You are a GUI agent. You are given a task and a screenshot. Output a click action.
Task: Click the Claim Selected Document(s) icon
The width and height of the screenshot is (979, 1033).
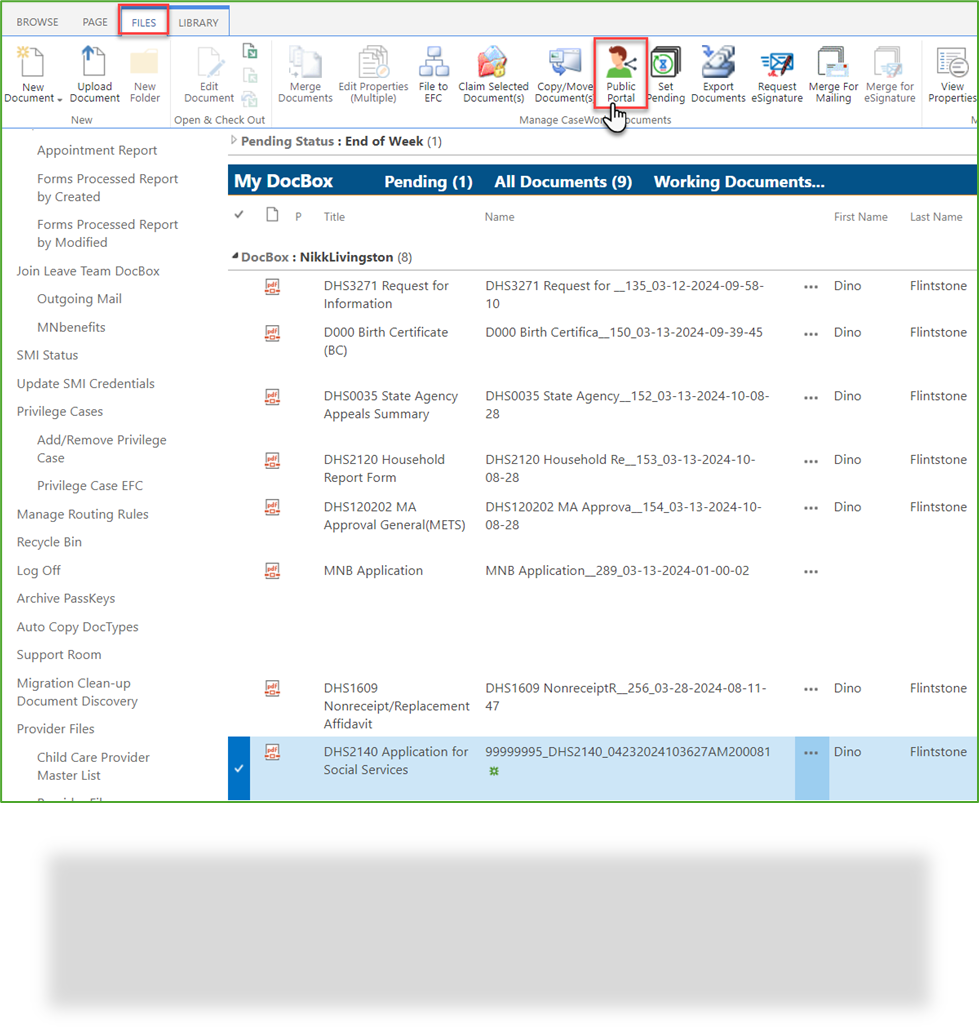493,72
